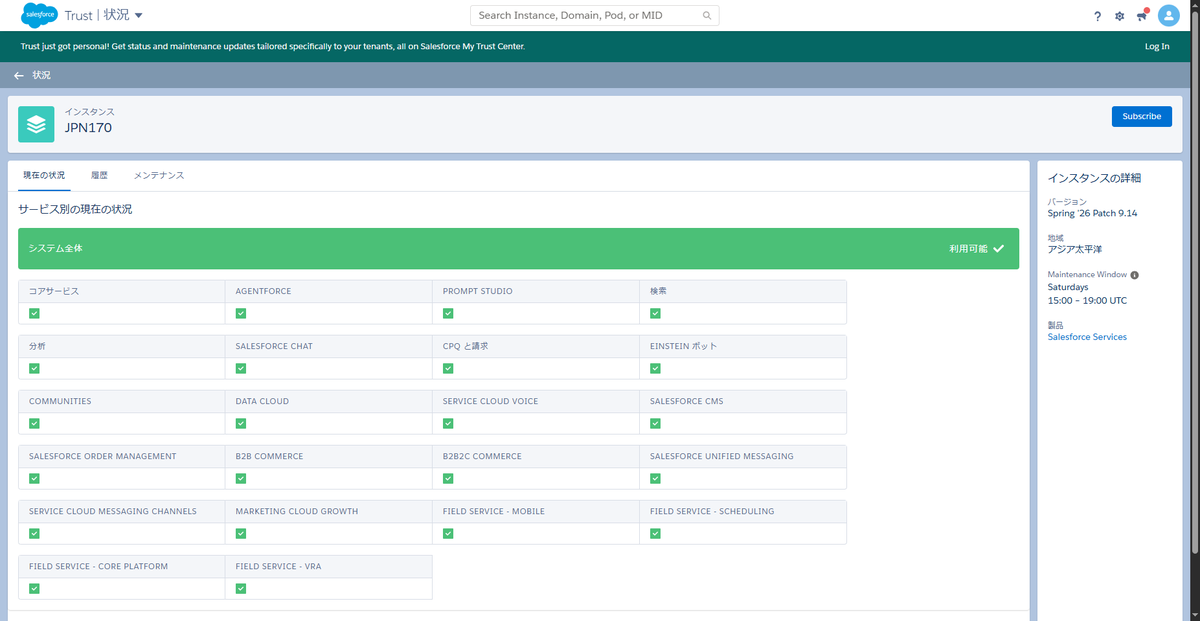Click the status check under FIELD SERVICE - MOBILE
This screenshot has width=1200, height=621.
click(448, 533)
